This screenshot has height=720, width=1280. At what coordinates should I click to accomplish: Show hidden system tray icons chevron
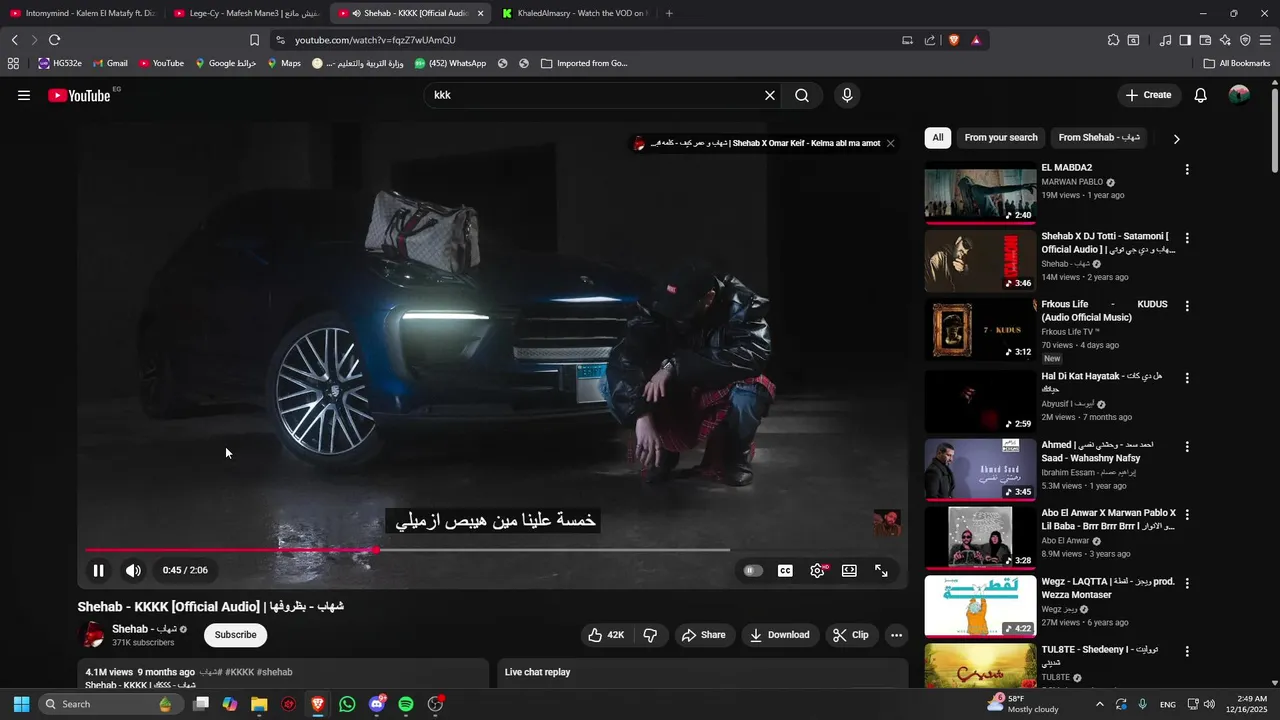1099,704
